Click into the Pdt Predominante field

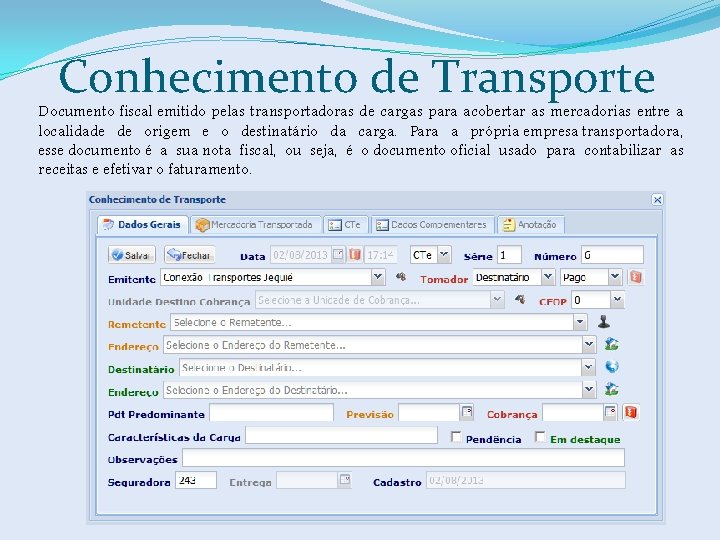[271, 413]
